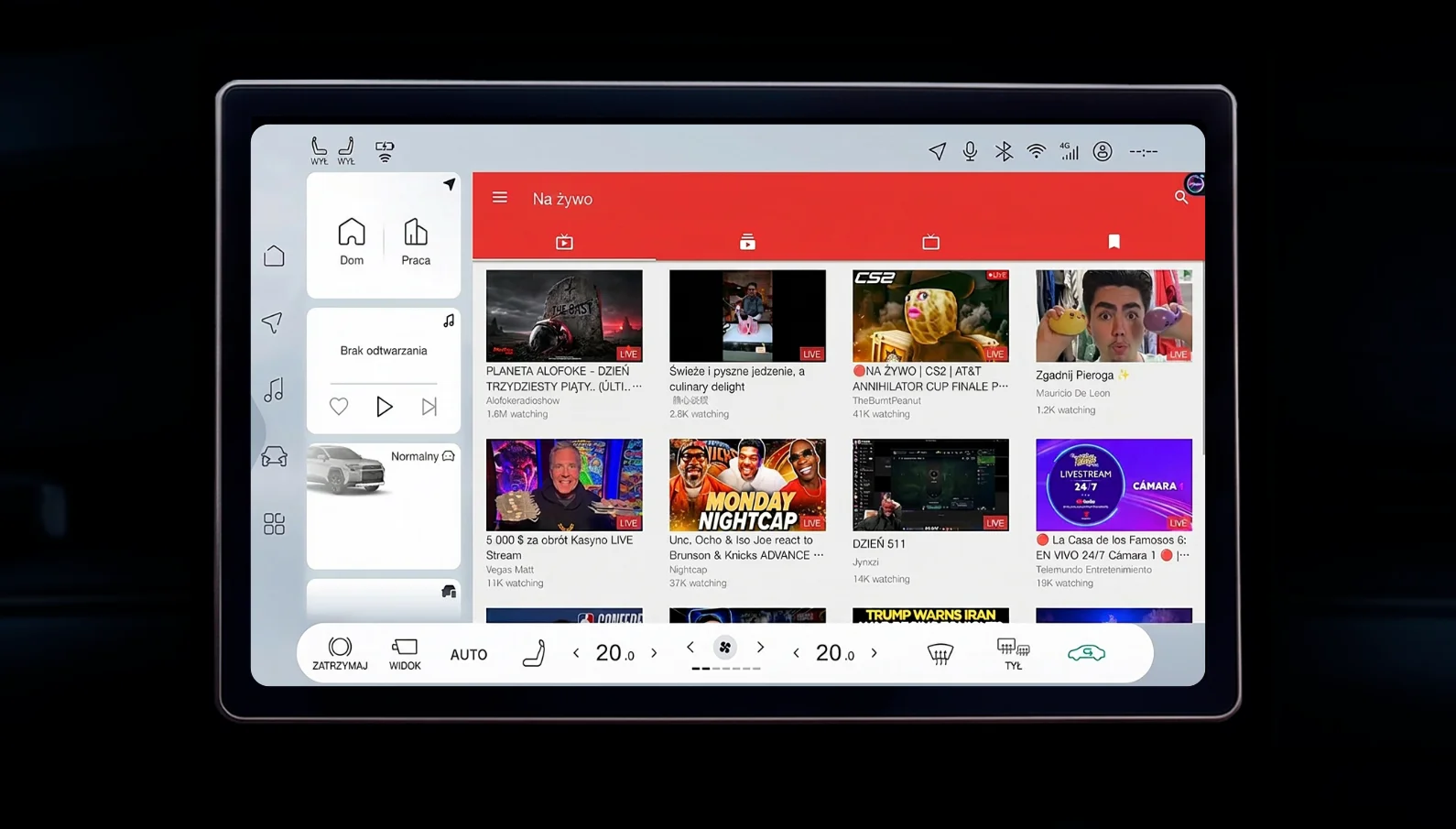Navigate to Dom (home) destination
Viewport: 1456px width, 829px height.
click(x=352, y=242)
